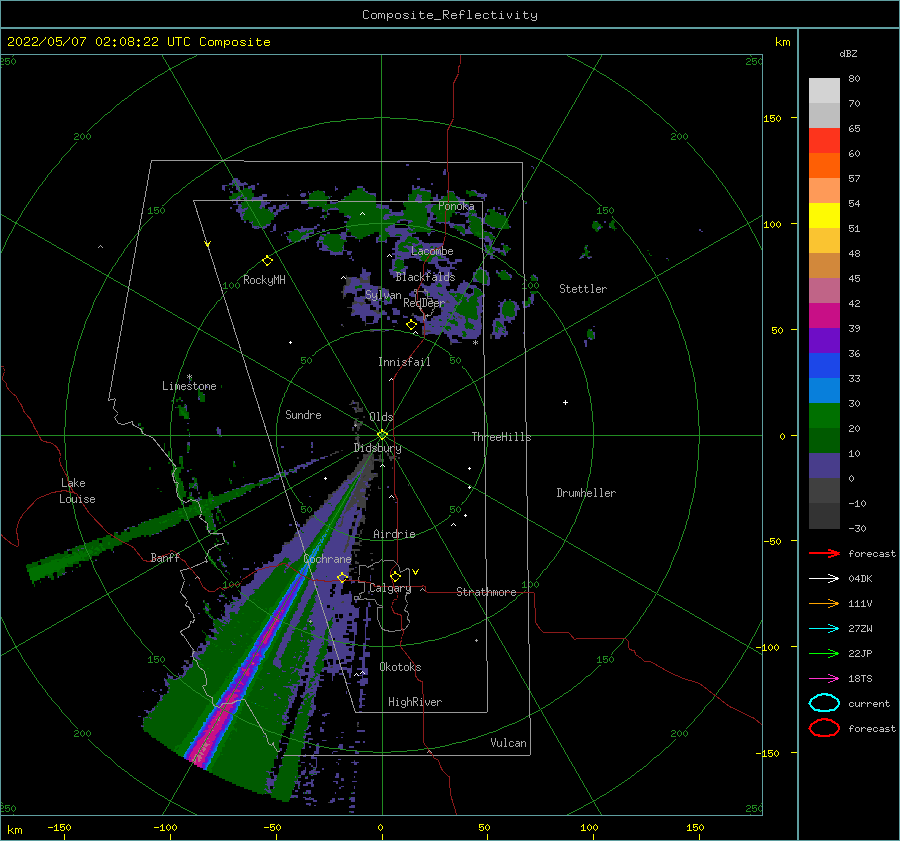Click the ThreeHills city label

coord(501,437)
